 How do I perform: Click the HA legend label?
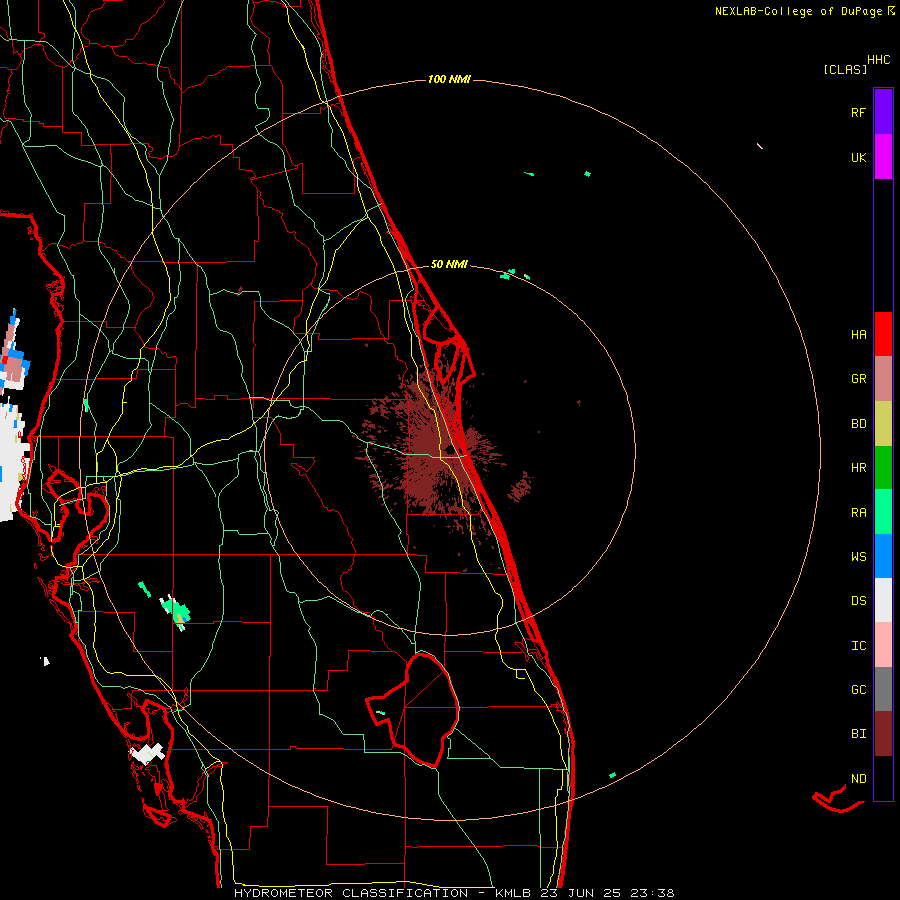coord(858,335)
